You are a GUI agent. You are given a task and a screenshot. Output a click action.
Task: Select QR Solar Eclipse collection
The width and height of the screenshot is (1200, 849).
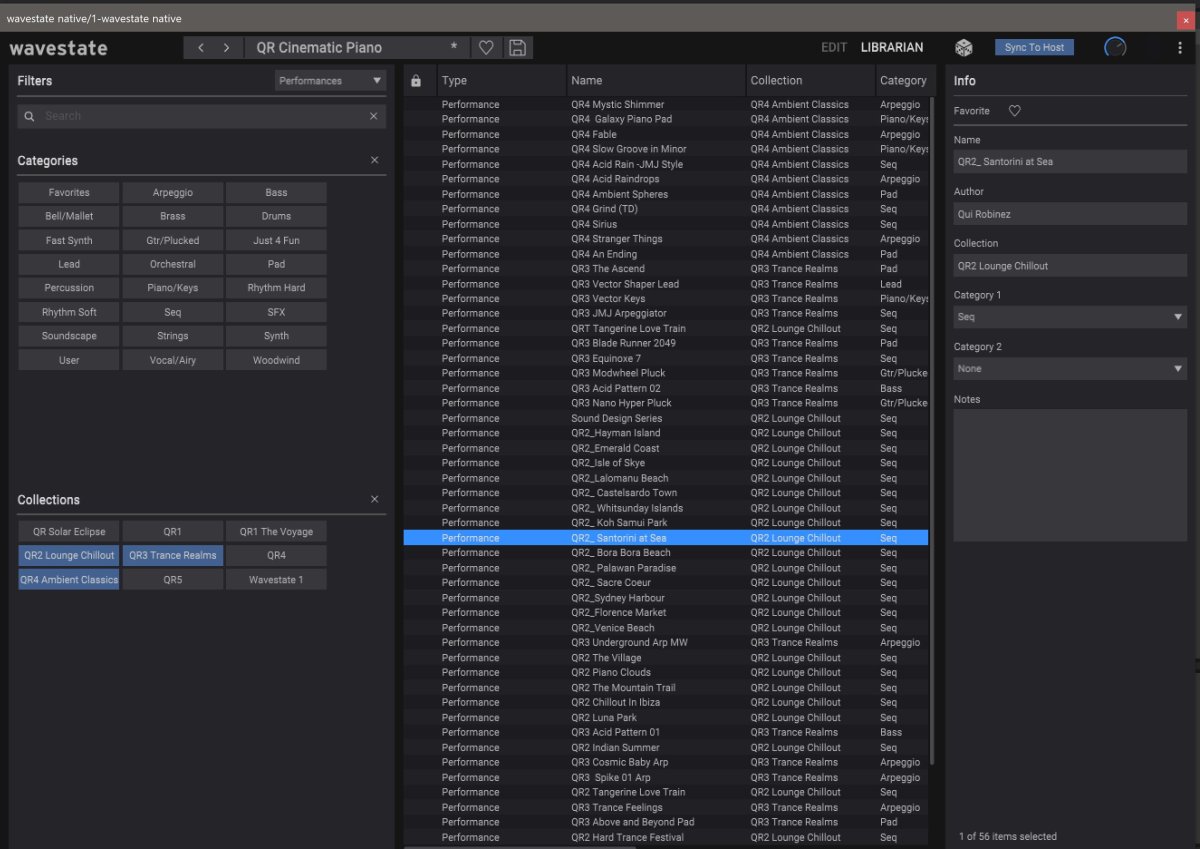tap(68, 531)
